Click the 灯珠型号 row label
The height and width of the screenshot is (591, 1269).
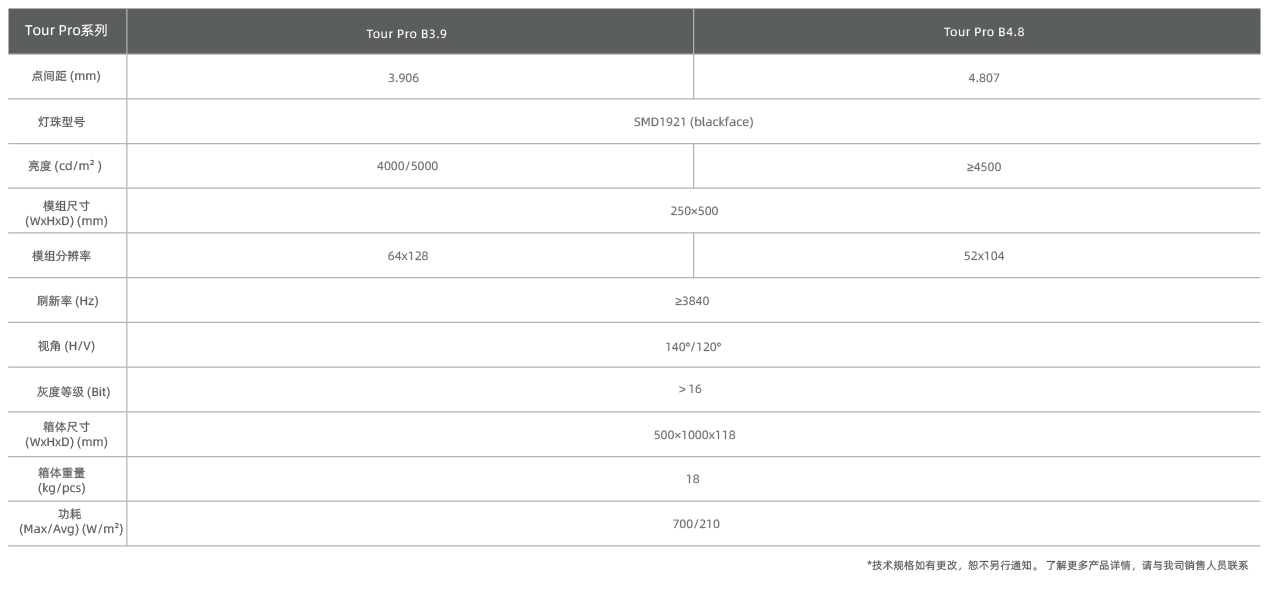(x=66, y=122)
